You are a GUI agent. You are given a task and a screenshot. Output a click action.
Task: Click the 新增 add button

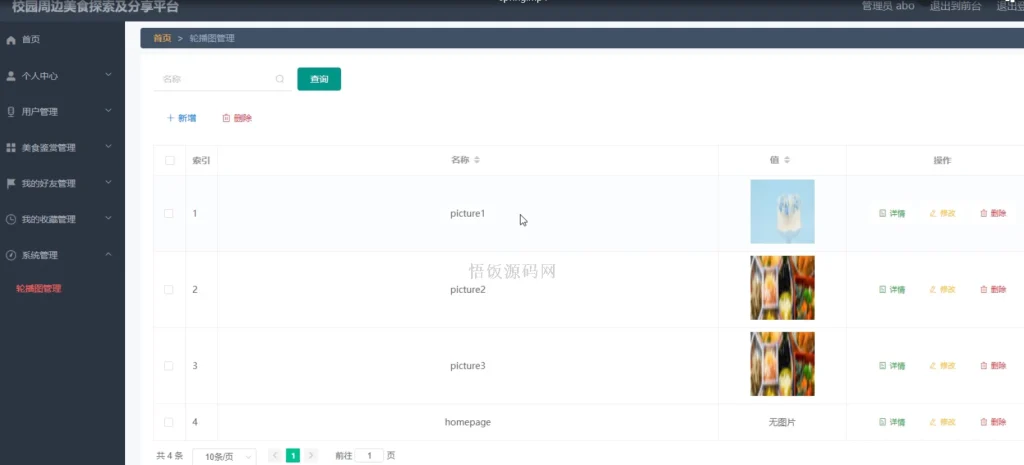tap(182, 118)
